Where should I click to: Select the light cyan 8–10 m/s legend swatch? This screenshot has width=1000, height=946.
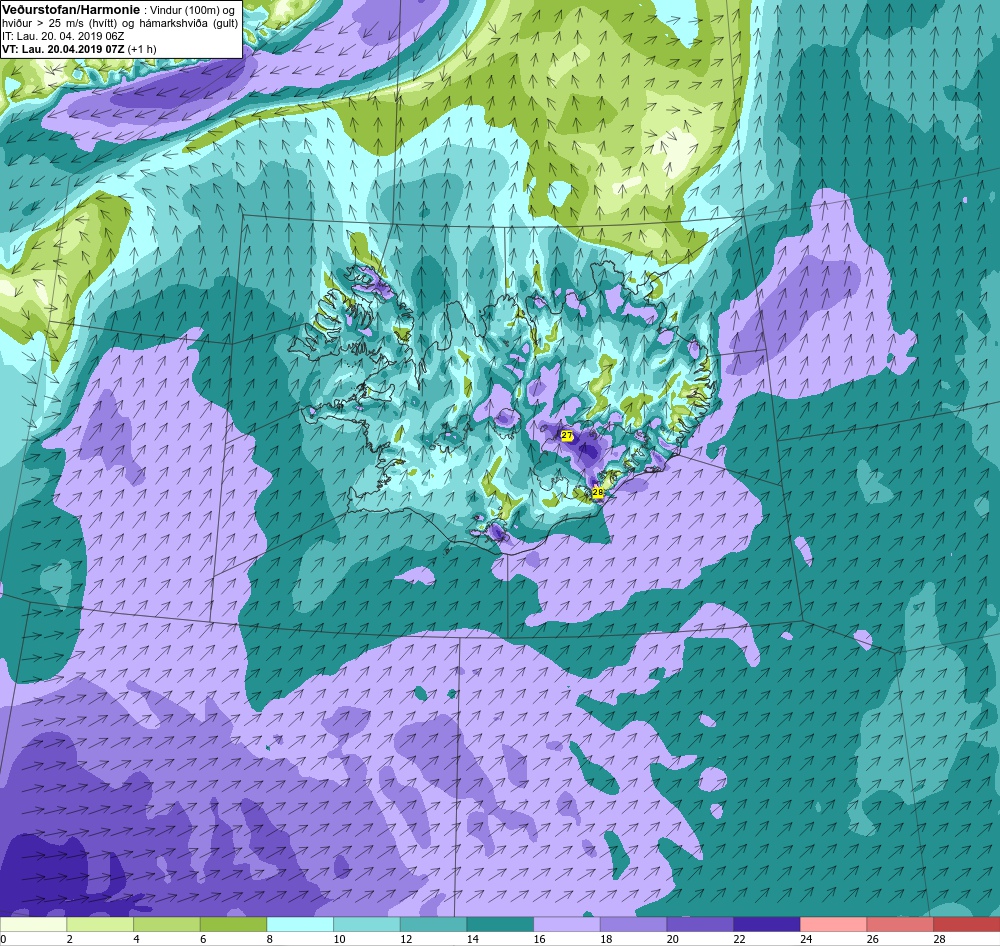pyautogui.click(x=300, y=924)
